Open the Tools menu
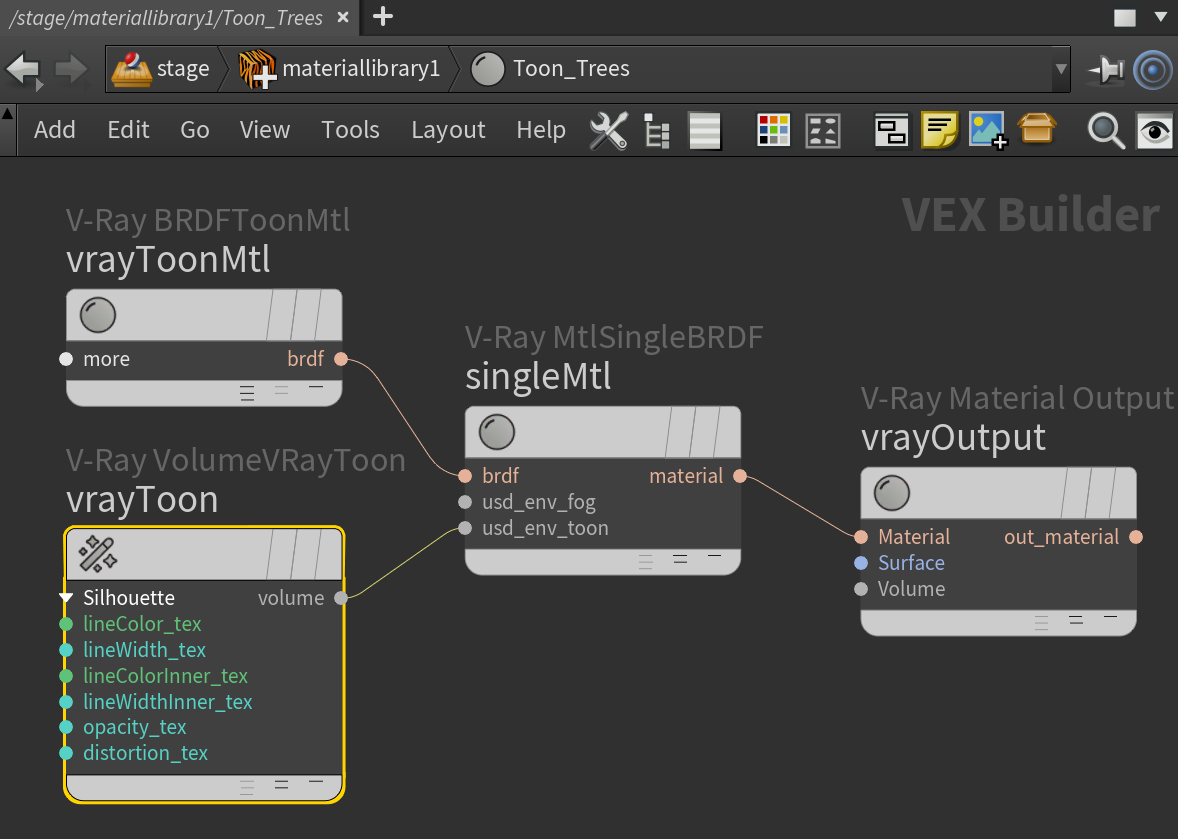Screen dimensions: 1178x839 click(x=350, y=130)
